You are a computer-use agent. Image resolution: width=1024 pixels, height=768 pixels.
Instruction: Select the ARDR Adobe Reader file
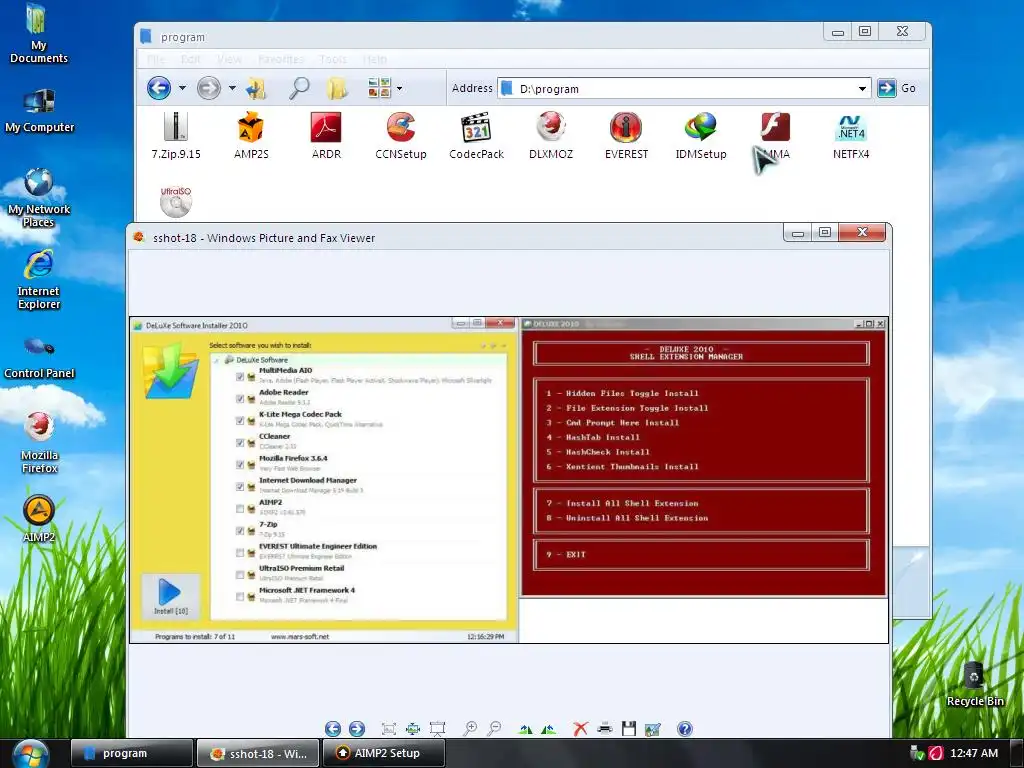pos(326,136)
